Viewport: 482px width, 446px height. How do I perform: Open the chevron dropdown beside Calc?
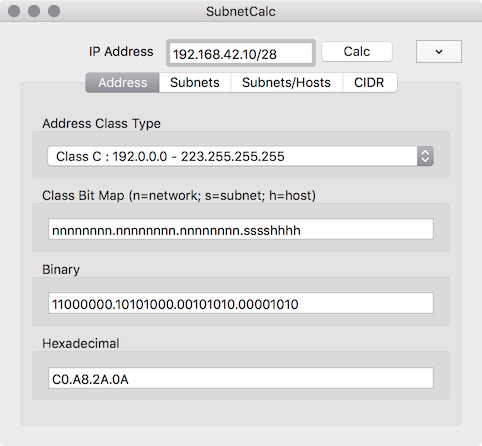click(439, 52)
